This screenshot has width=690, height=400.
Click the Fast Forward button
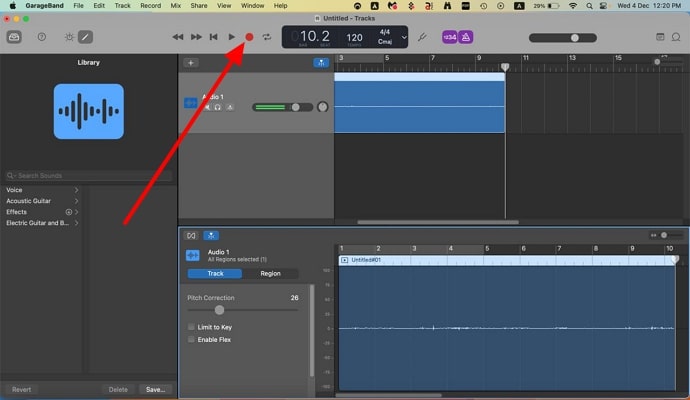[x=196, y=37]
